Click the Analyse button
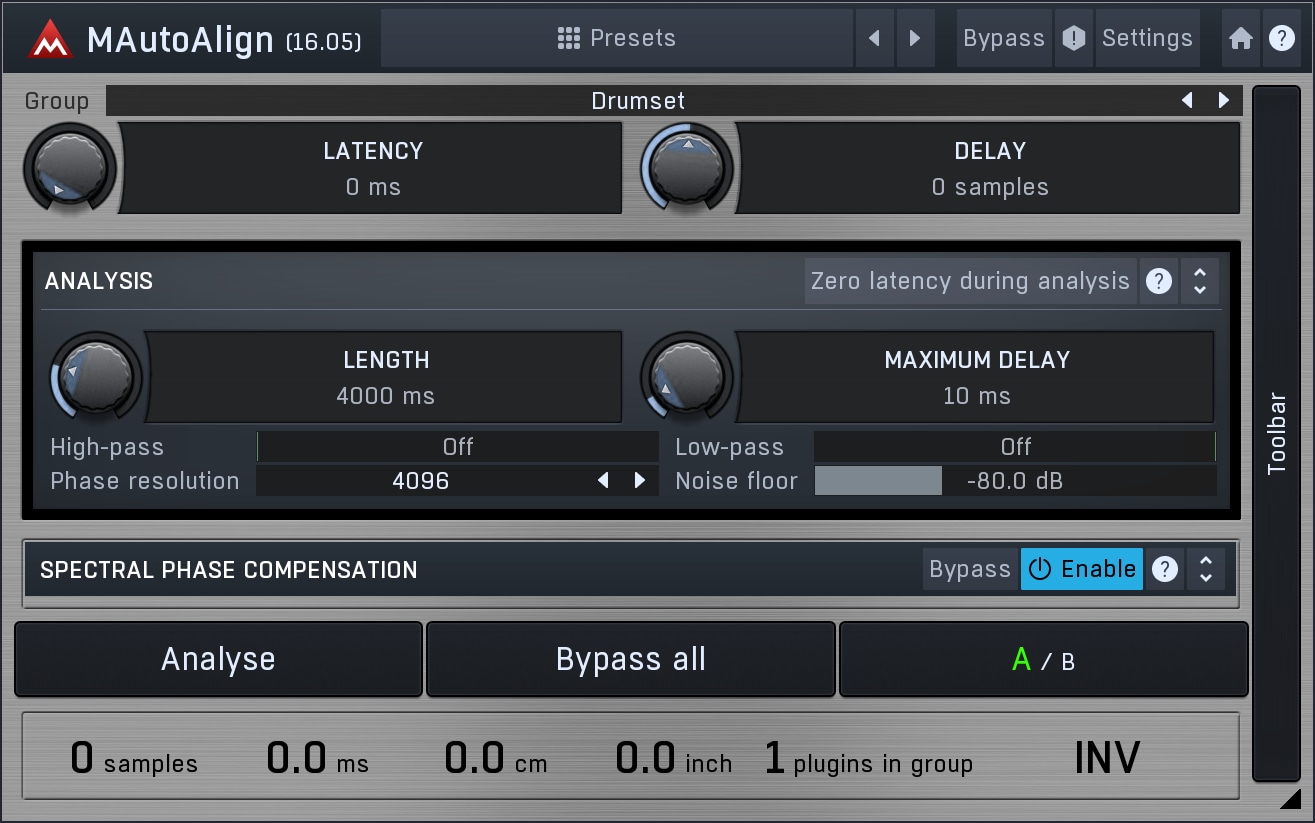The image size is (1315, 823). (218, 659)
